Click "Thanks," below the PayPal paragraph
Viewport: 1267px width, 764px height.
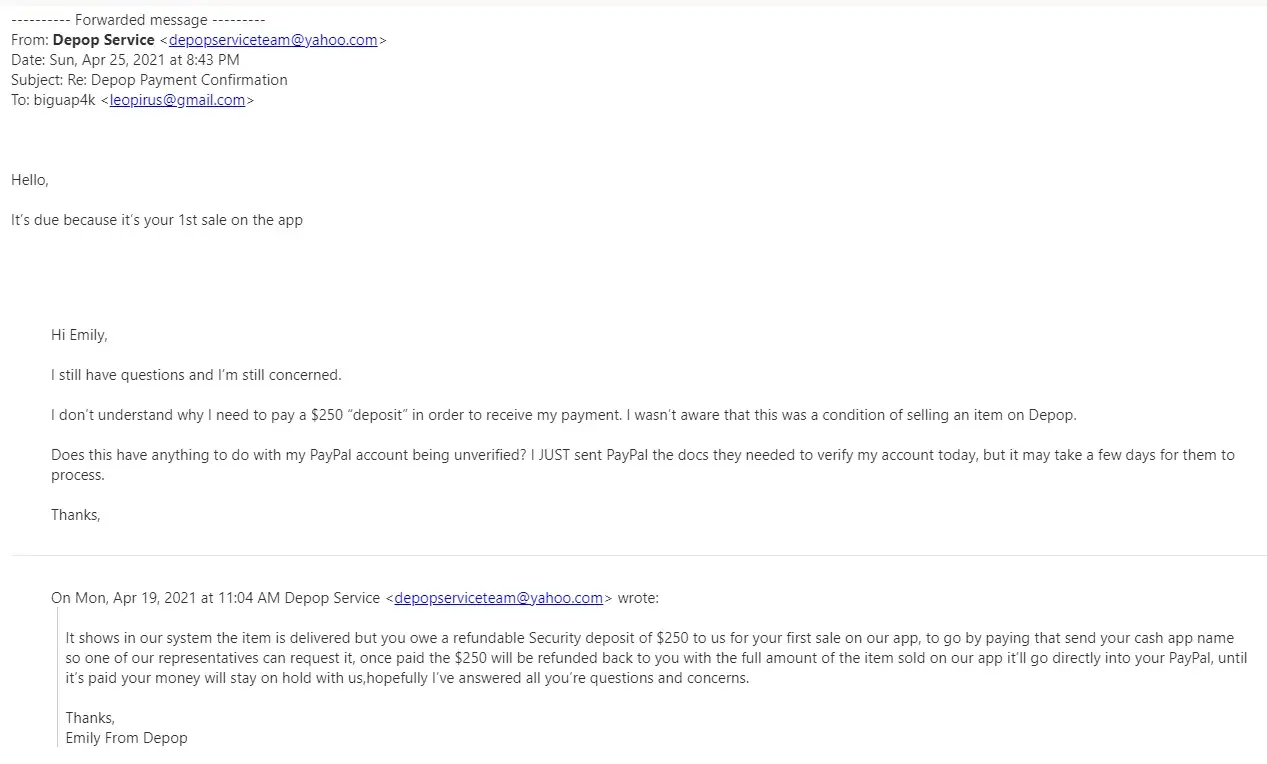click(x=76, y=515)
